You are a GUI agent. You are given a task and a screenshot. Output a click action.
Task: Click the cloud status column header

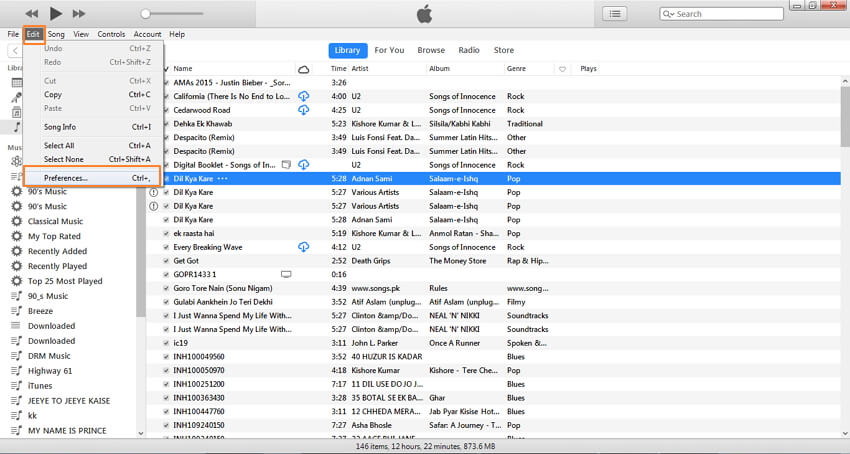pyautogui.click(x=304, y=69)
